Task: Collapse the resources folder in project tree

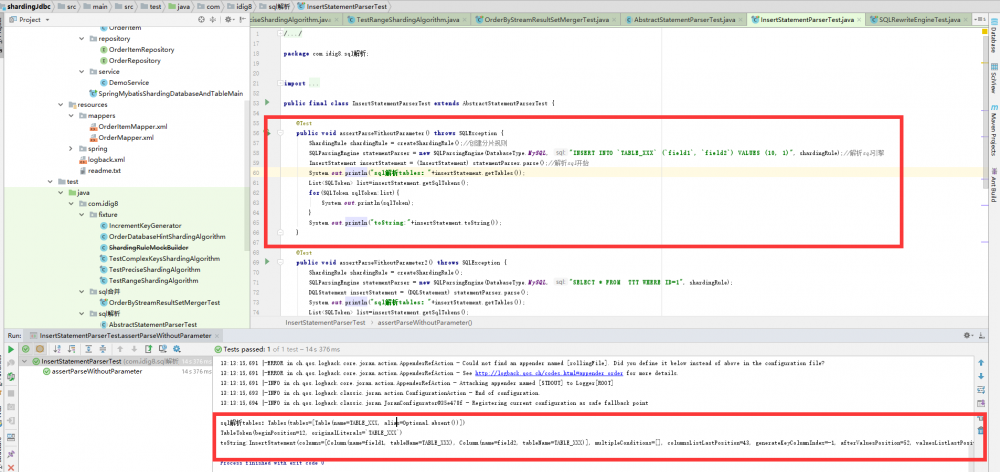Action: [x=59, y=104]
